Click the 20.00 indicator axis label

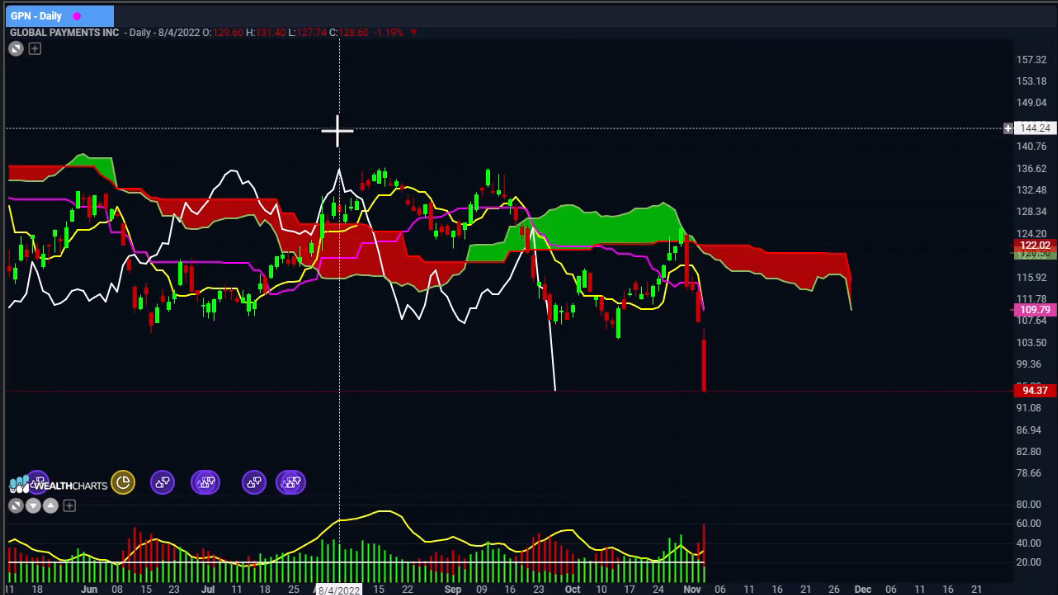pos(1029,562)
